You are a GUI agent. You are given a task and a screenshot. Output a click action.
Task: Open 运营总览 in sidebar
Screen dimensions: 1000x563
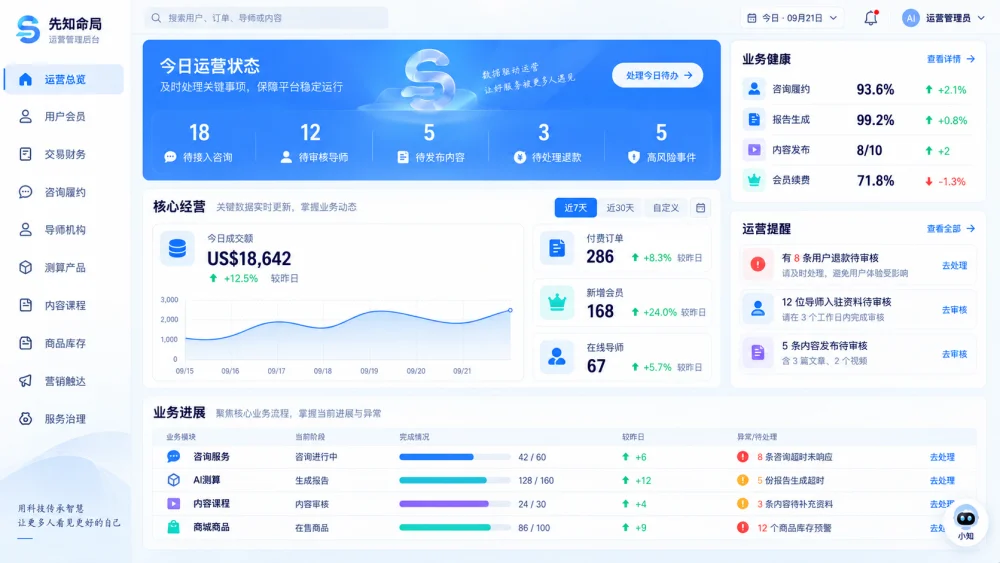(64, 79)
